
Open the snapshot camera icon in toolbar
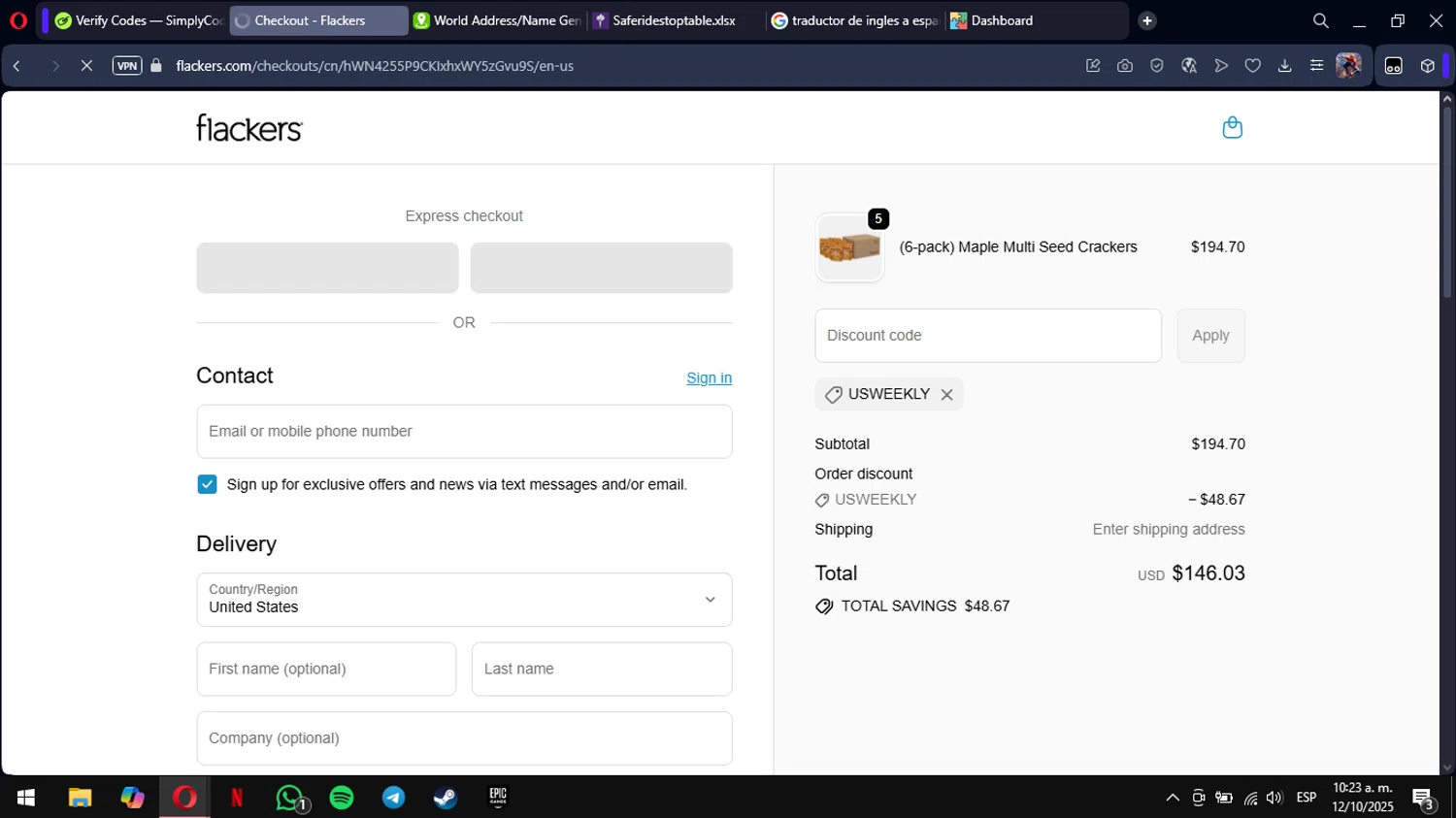[x=1125, y=66]
